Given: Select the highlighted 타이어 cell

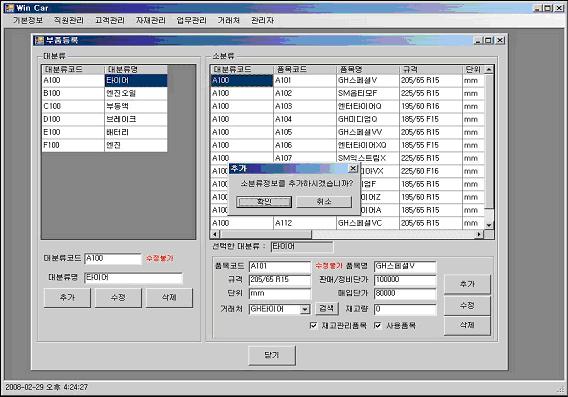Looking at the screenshot, I should [136, 80].
